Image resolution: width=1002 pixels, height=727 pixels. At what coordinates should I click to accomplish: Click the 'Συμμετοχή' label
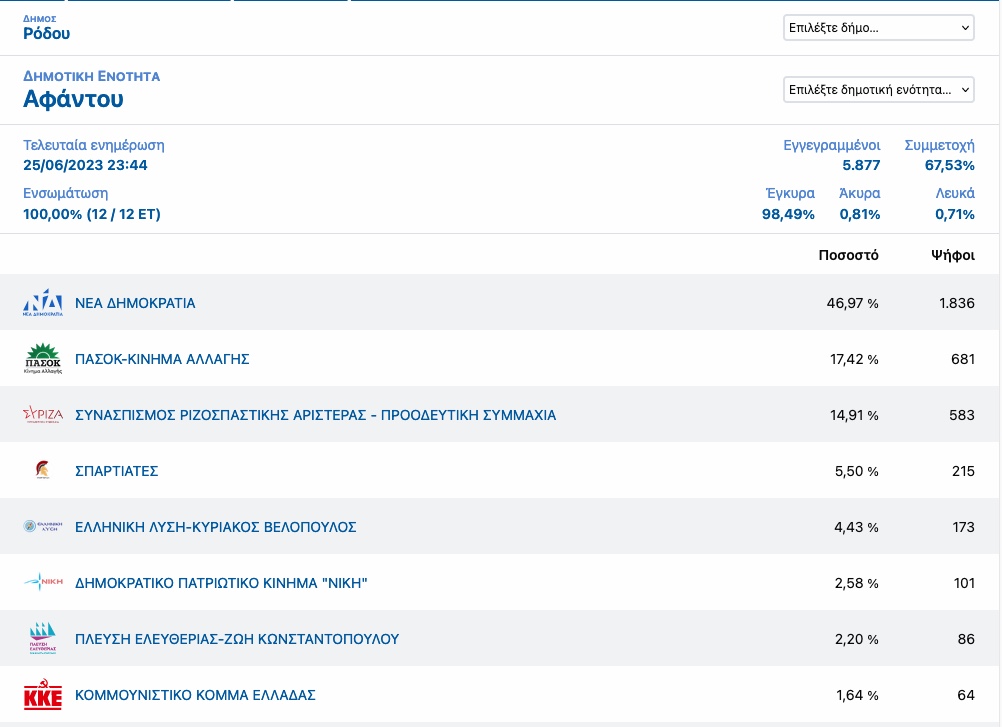pos(939,146)
